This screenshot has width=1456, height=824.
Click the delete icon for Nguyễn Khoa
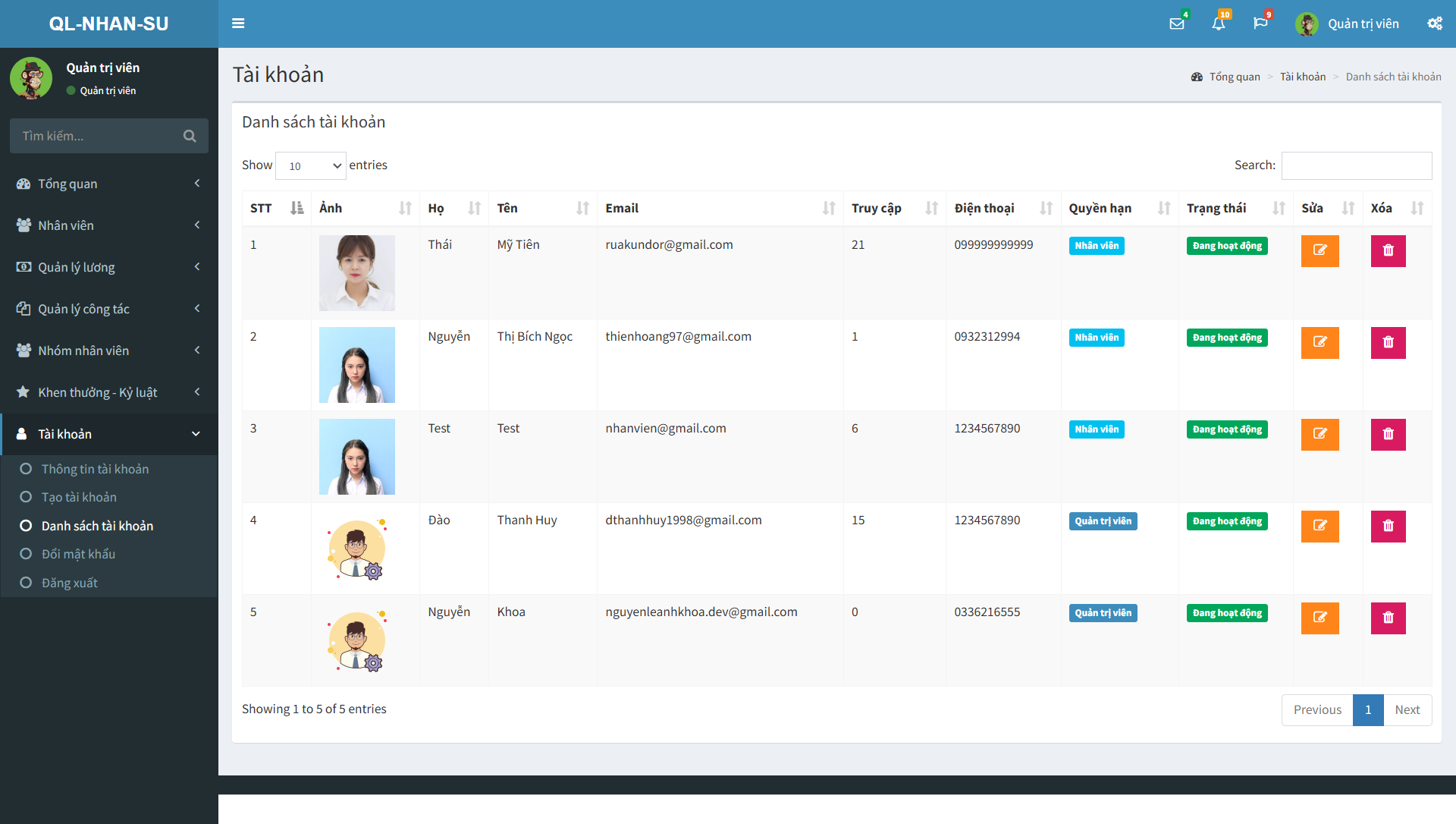tap(1388, 618)
